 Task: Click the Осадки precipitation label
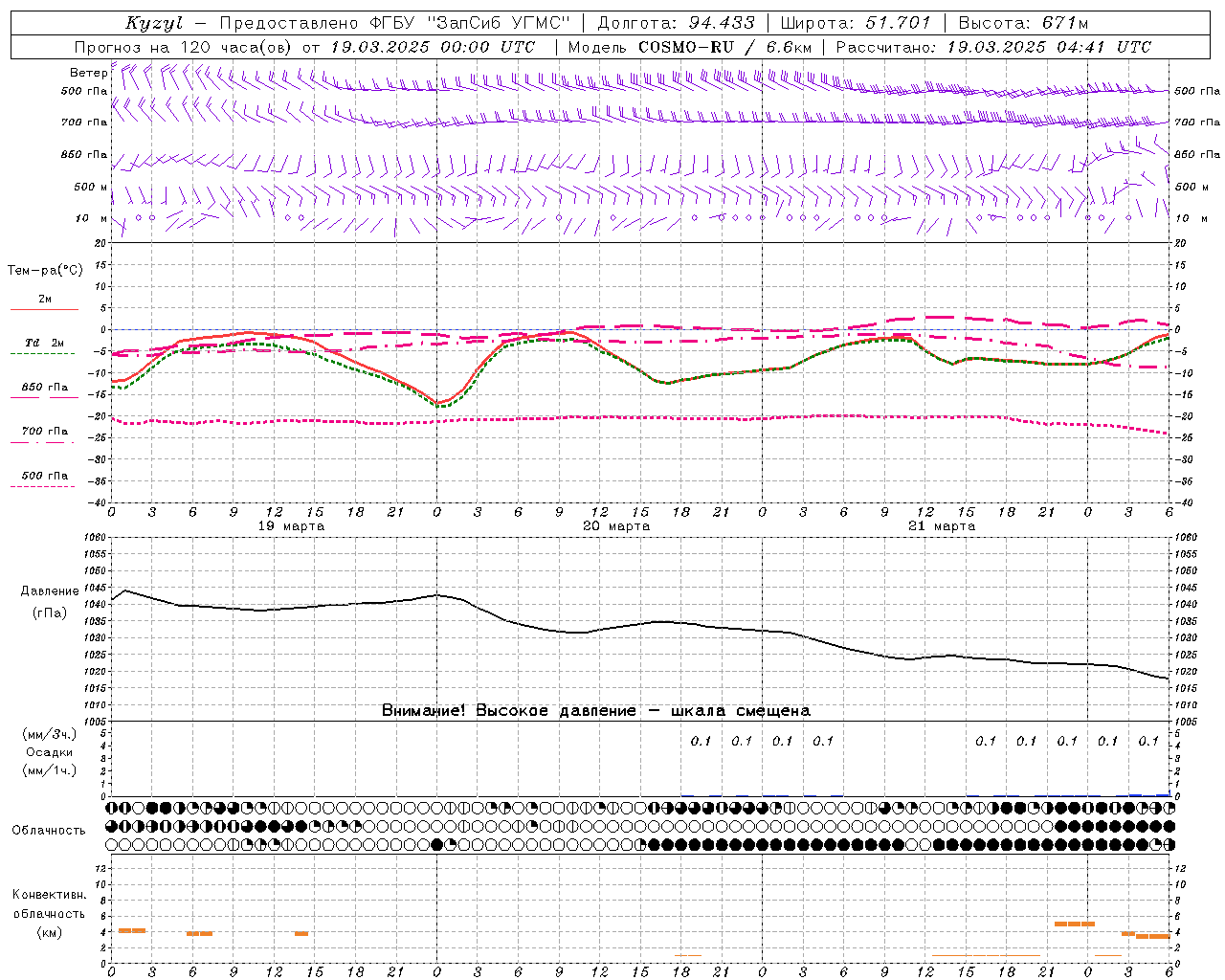[49, 752]
